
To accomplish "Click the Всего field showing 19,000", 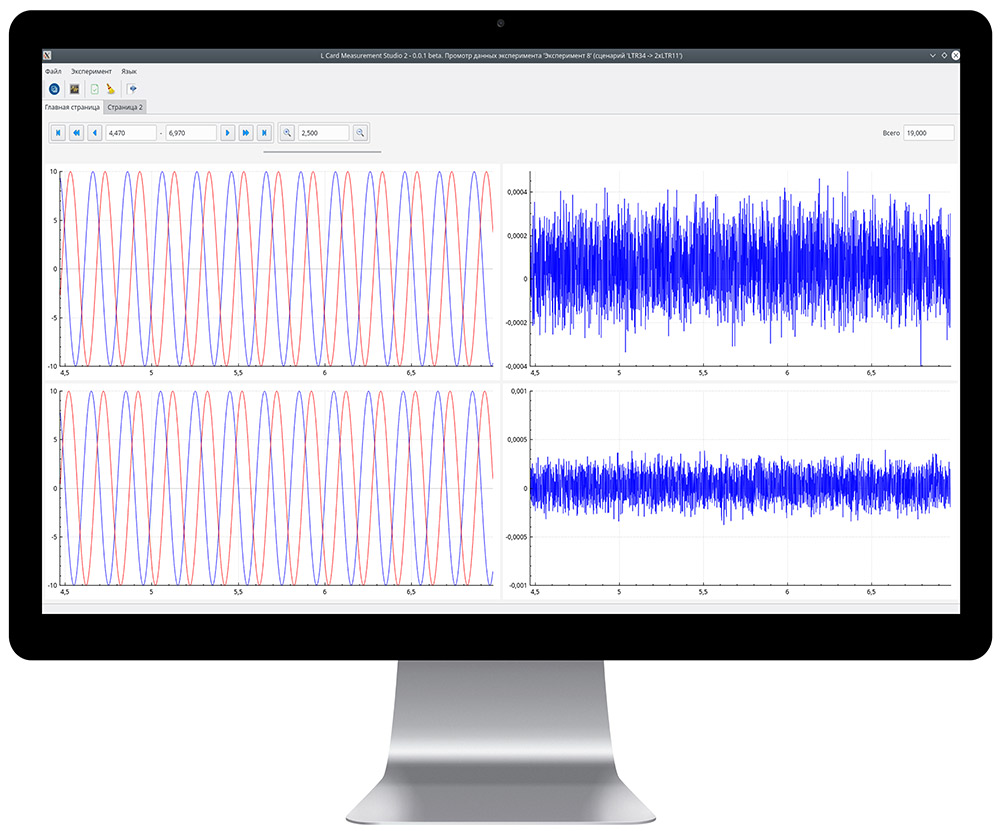I will (x=927, y=133).
